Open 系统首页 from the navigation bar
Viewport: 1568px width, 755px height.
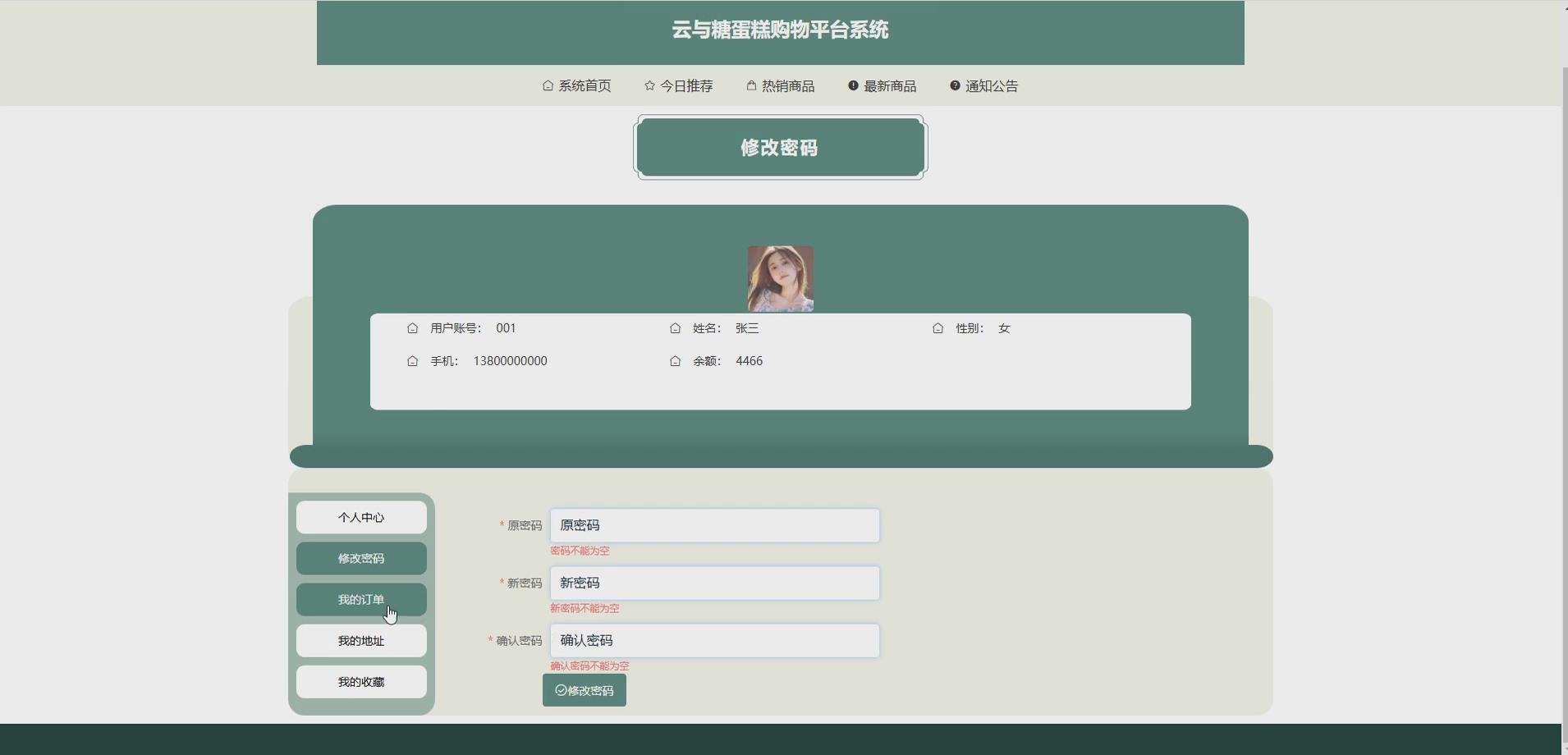click(x=585, y=85)
